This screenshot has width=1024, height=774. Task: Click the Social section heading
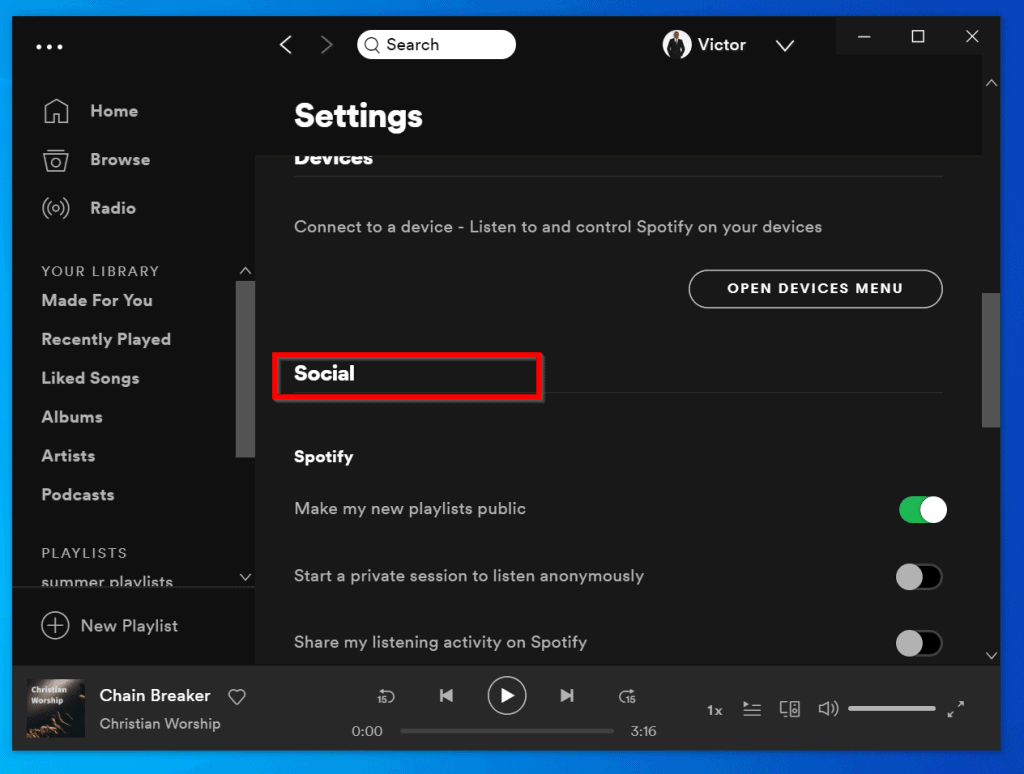[x=324, y=374]
